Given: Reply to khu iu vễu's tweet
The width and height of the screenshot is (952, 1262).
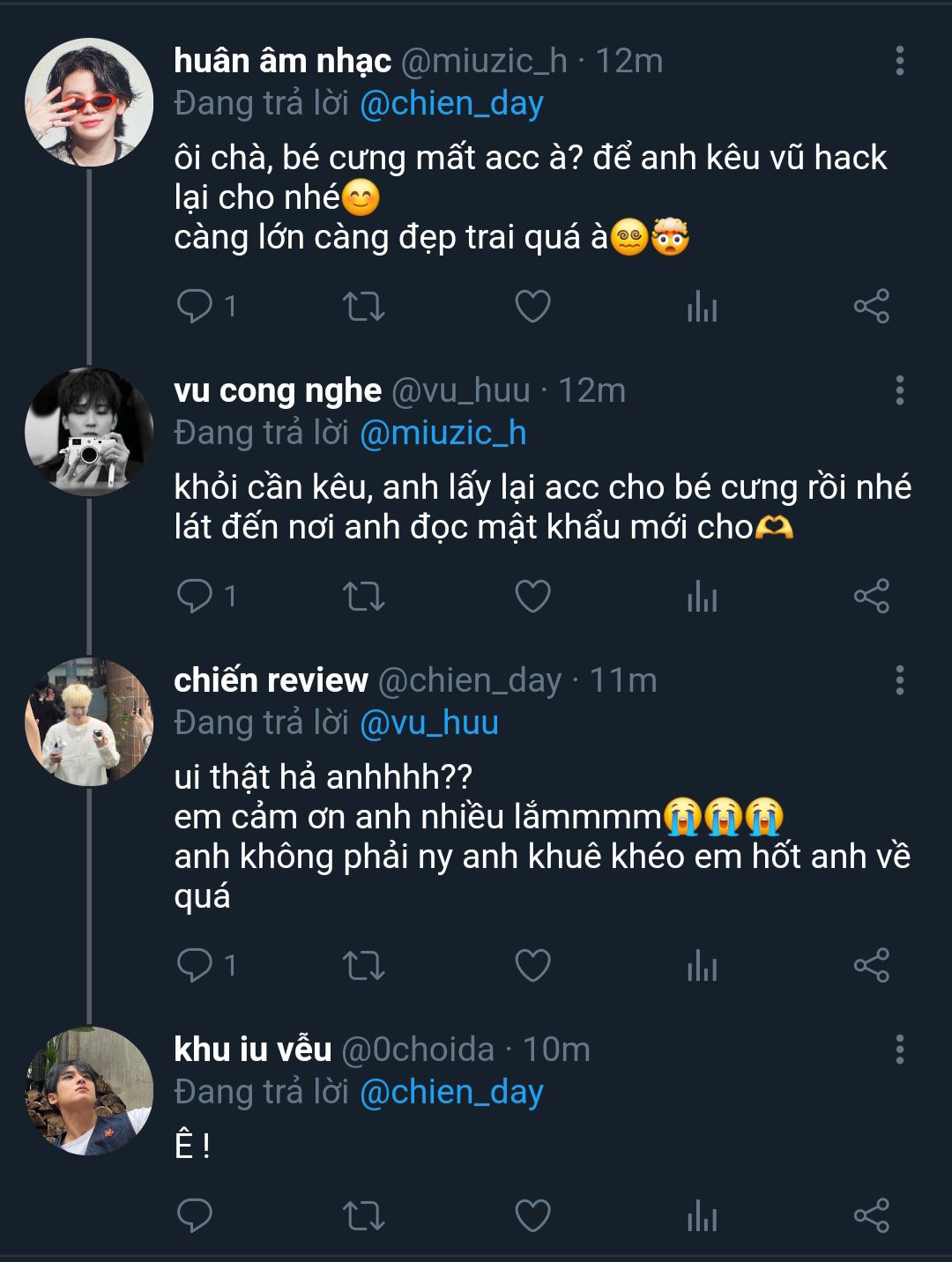Looking at the screenshot, I should coord(195,1215).
